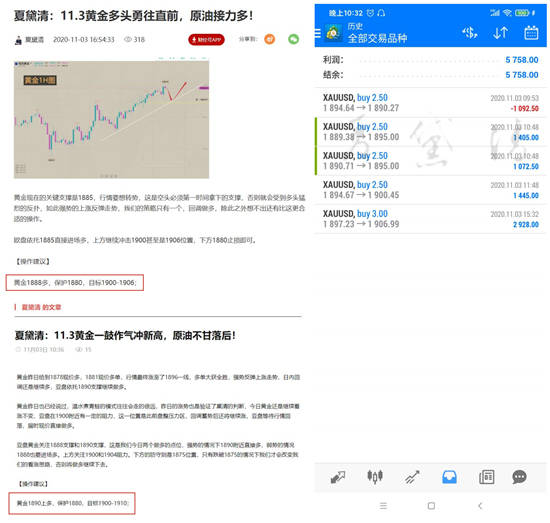
Task: Tap the headphone icon in status bar
Action: 381,13
